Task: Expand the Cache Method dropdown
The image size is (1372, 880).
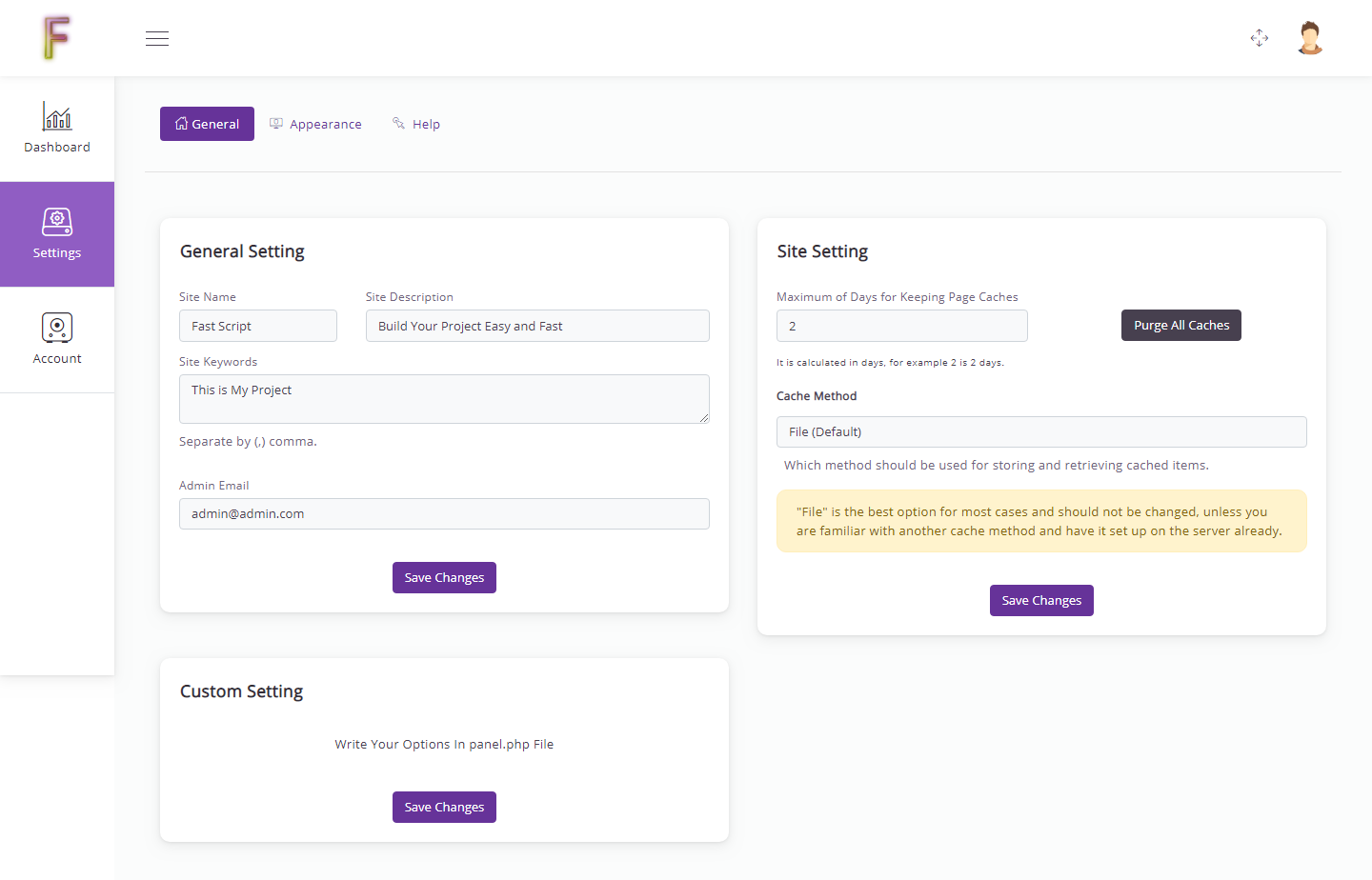Action: click(1040, 431)
